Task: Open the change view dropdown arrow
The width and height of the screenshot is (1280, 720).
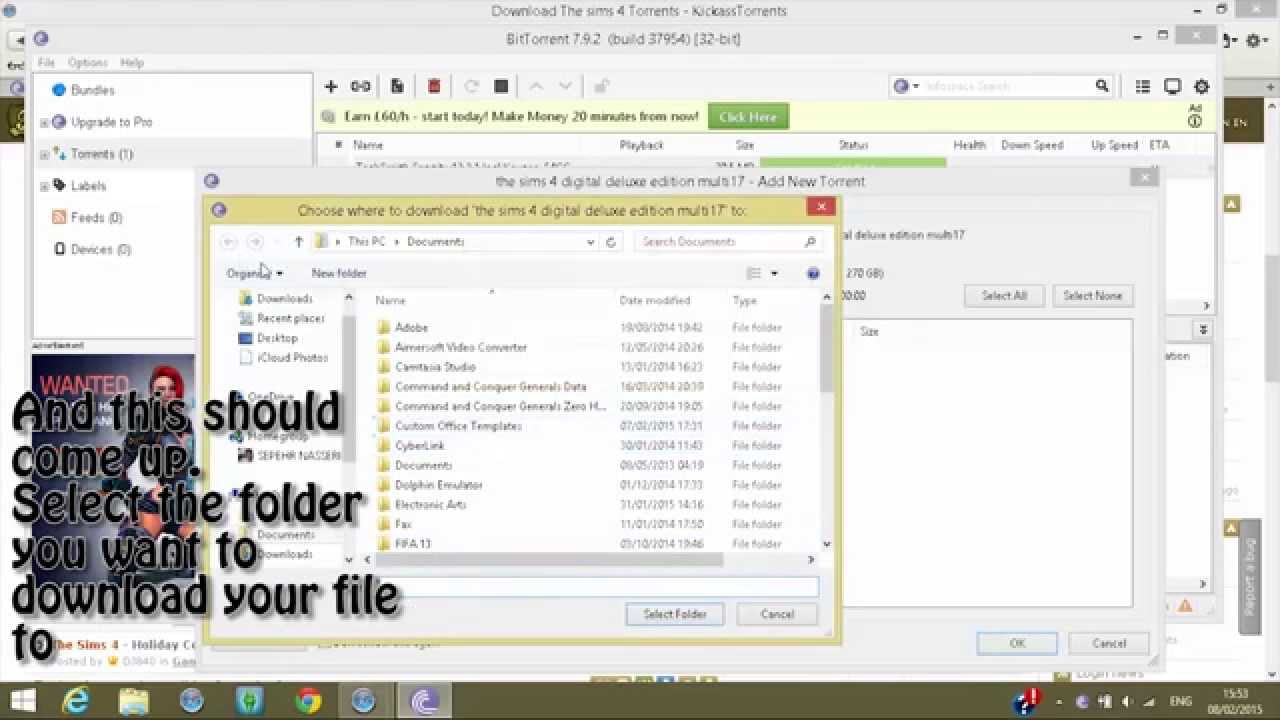Action: [x=774, y=273]
